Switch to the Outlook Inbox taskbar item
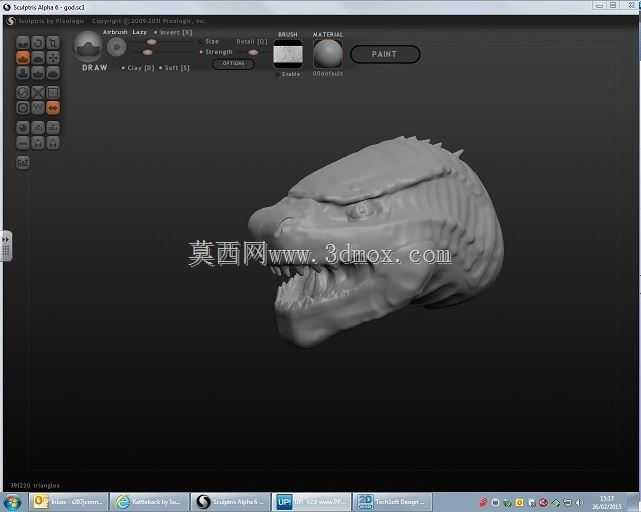Viewport: 641px width, 512px height. click(69, 502)
